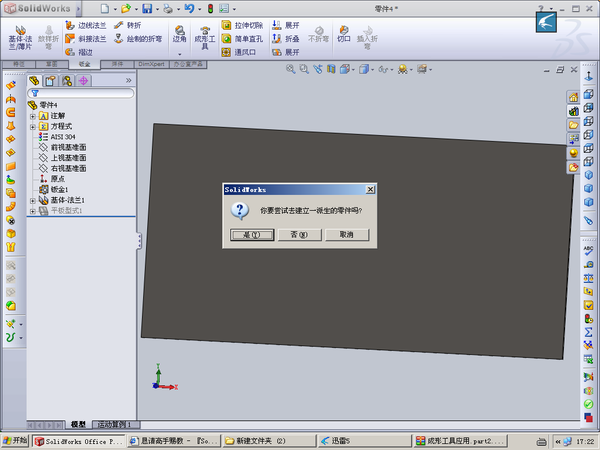
Task: Expand the 注解 (Annotations) tree node
Action: (33, 116)
